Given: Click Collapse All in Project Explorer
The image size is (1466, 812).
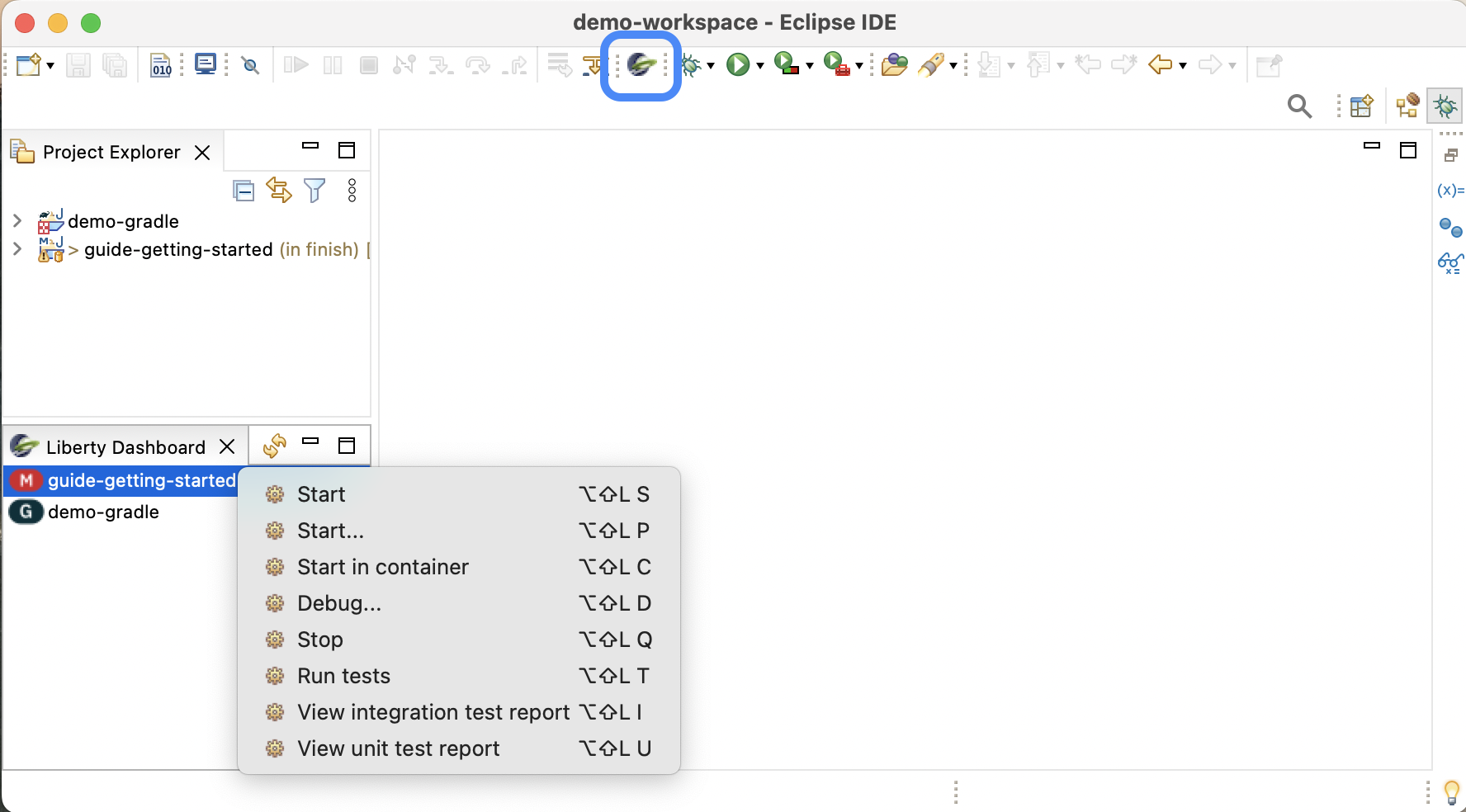Looking at the screenshot, I should point(244,191).
